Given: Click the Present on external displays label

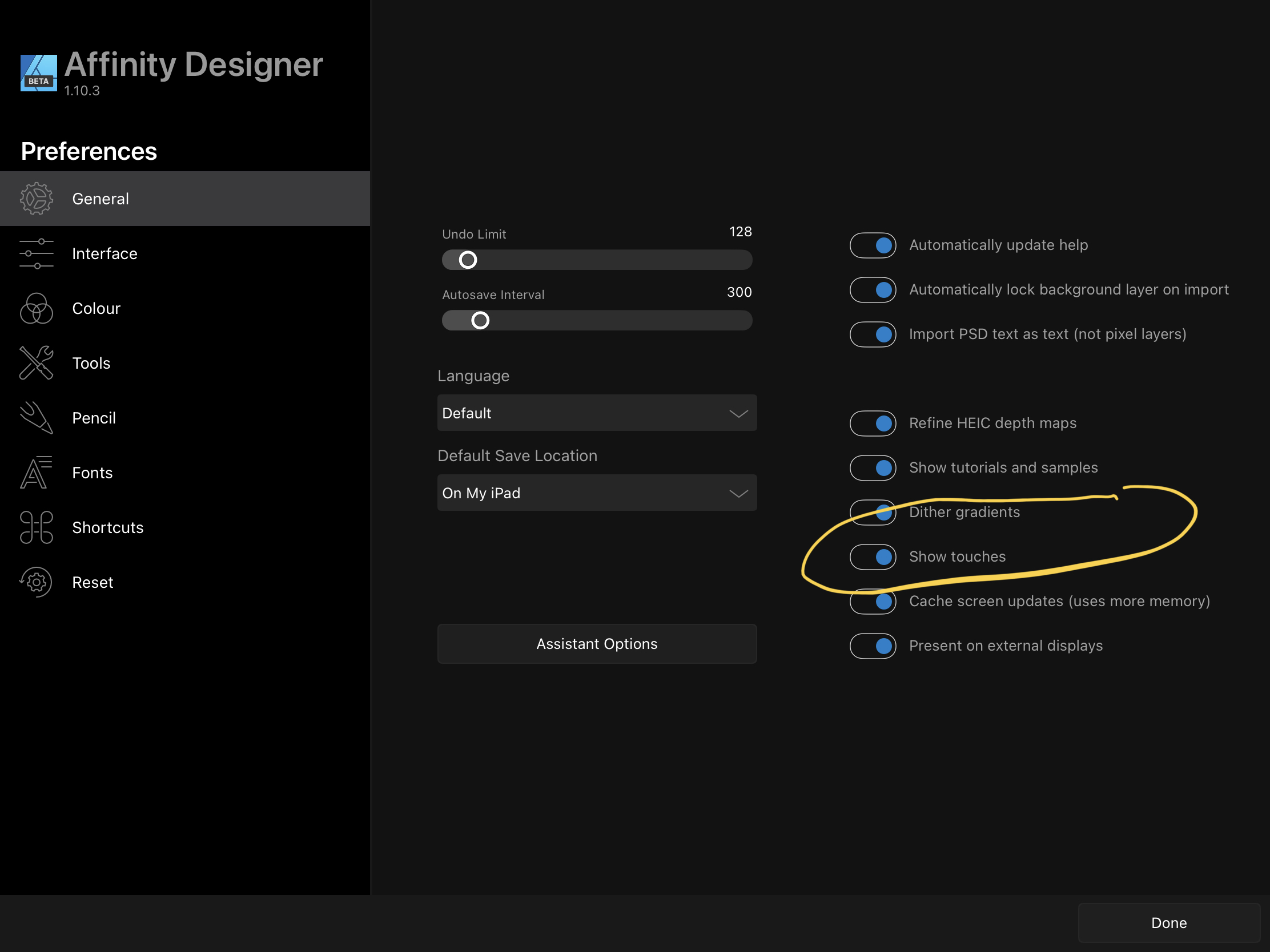Looking at the screenshot, I should pyautogui.click(x=1006, y=646).
